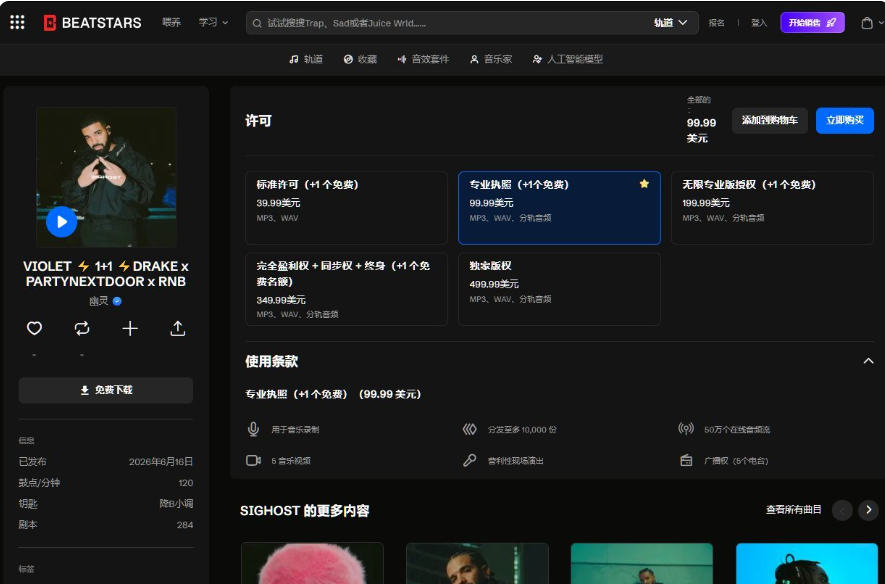Click live performance icon for 营利性现场演出
The width and height of the screenshot is (885, 584).
470,460
